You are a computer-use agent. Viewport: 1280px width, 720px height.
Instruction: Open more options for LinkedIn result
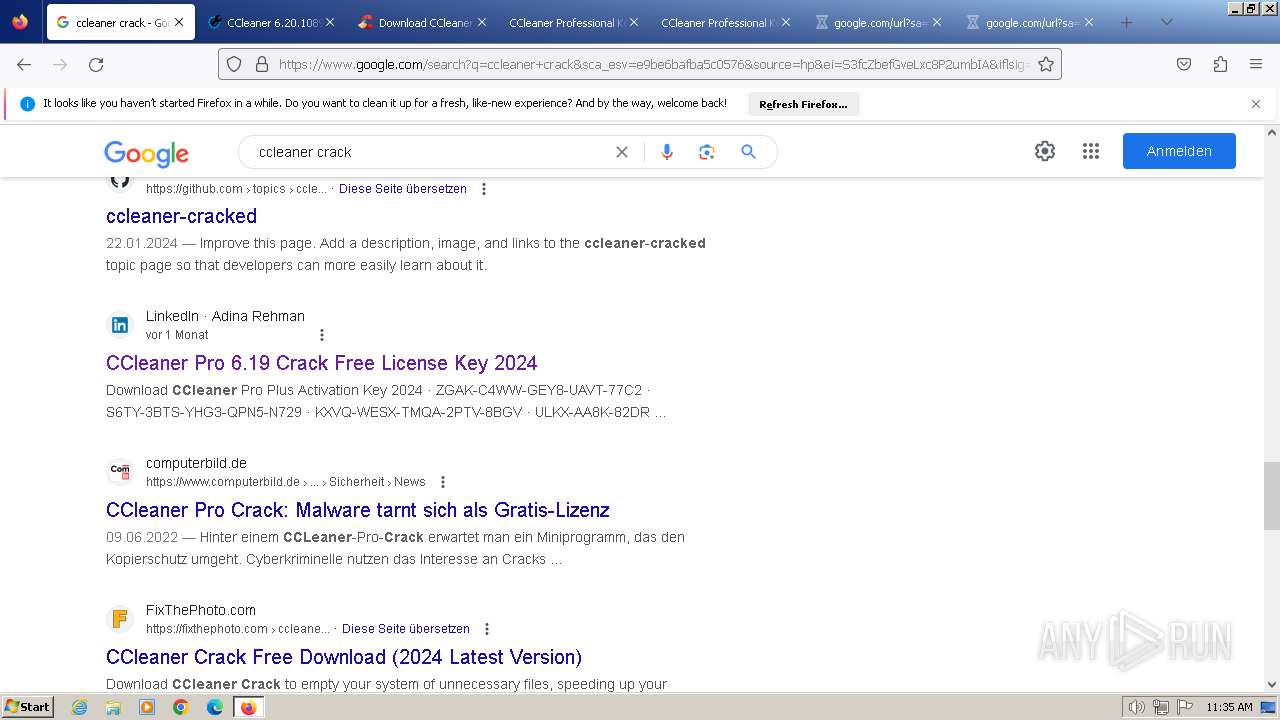pos(321,335)
